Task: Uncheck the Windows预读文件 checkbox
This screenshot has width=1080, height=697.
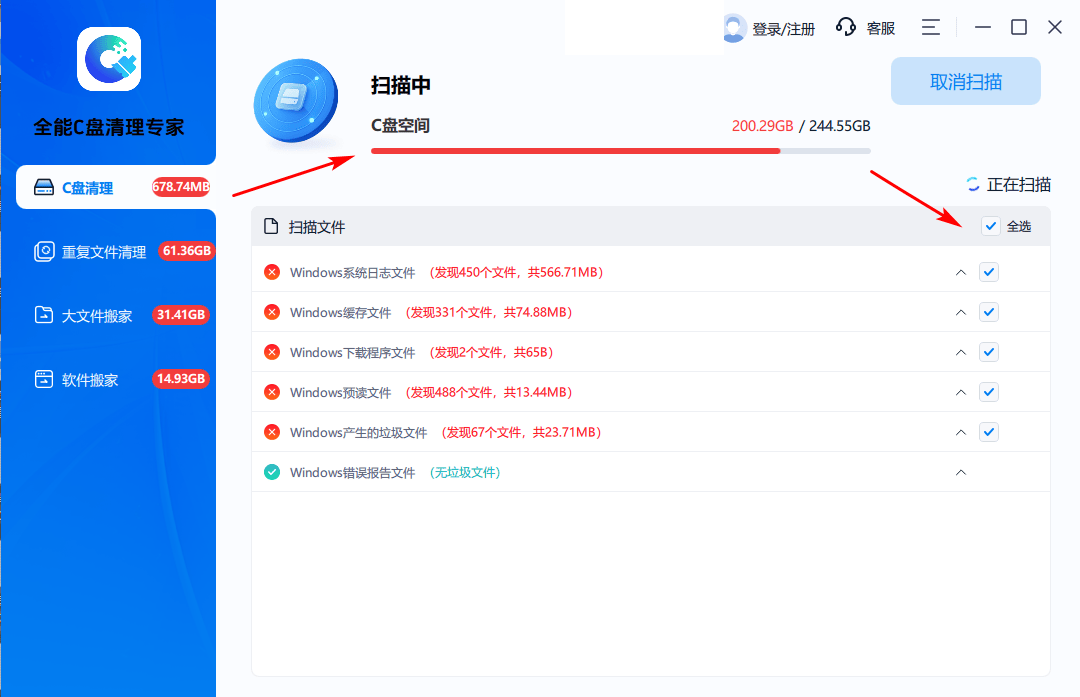Action: pyautogui.click(x=989, y=392)
